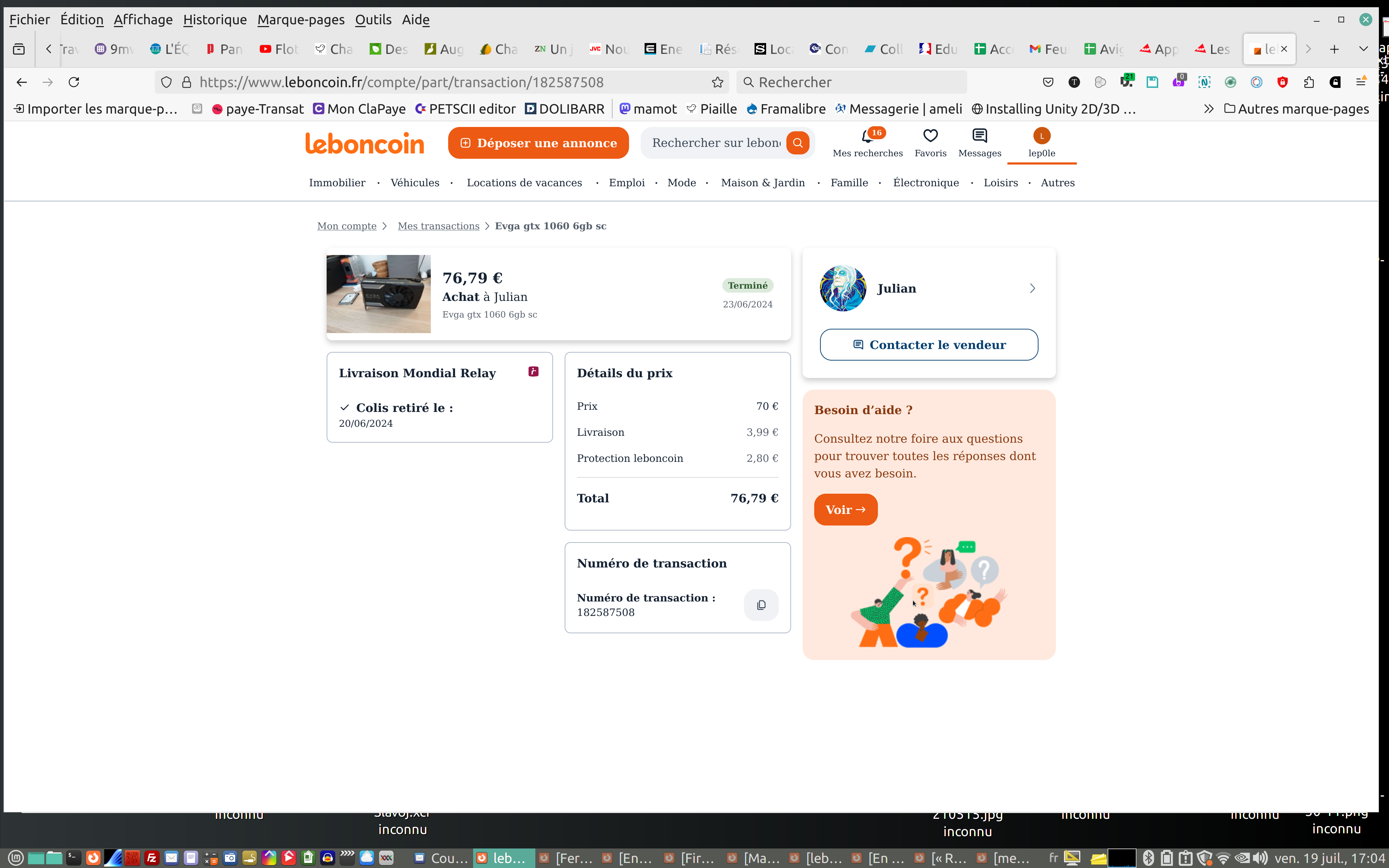The image size is (1389, 868).
Task: Open Mes recherches bell notifications
Action: pyautogui.click(x=867, y=136)
